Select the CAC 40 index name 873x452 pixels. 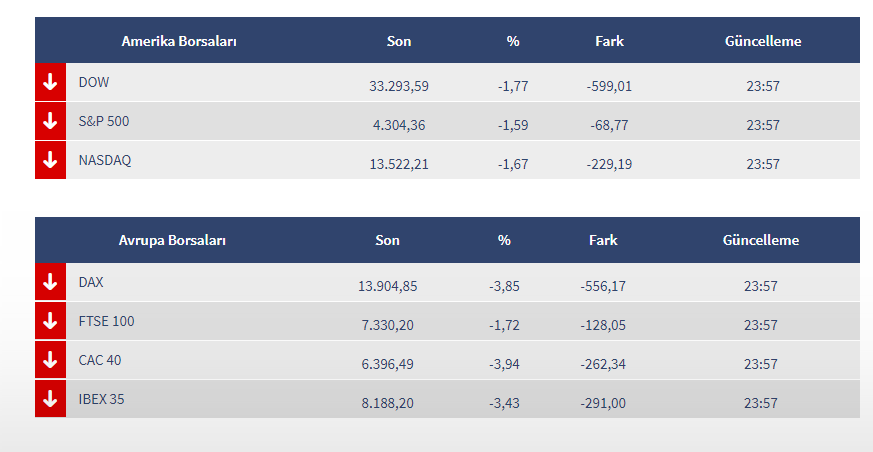coord(100,360)
